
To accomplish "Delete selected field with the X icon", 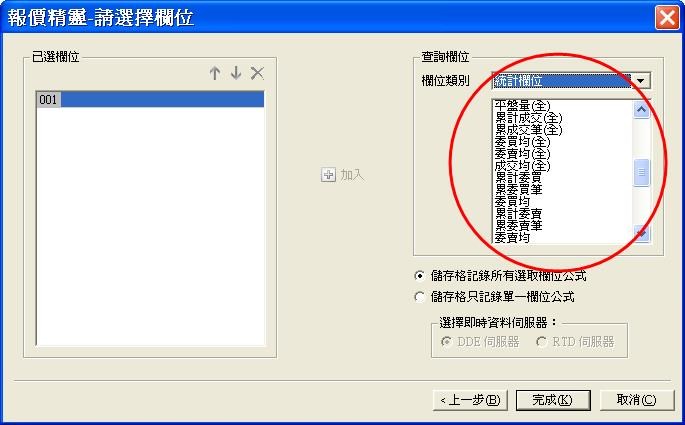I will tap(257, 73).
